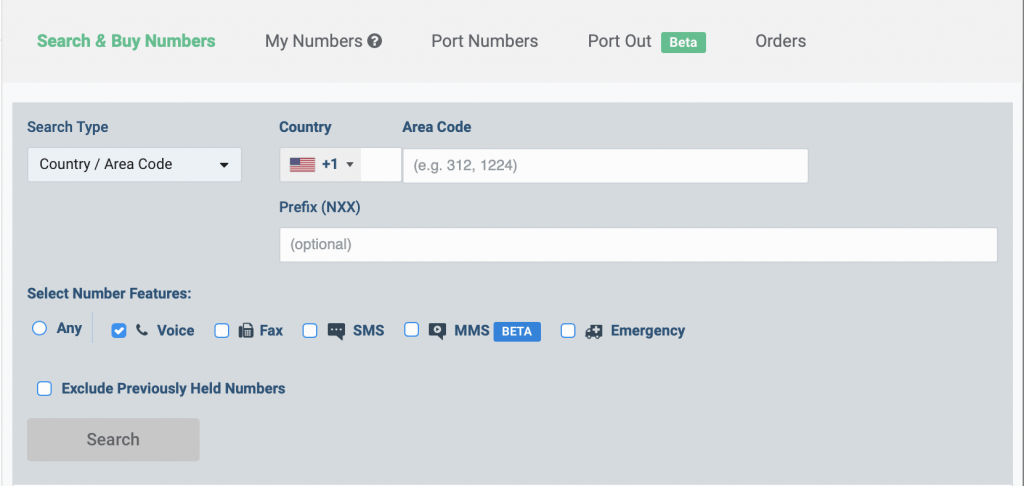1024x486 pixels.
Task: Switch to the Port Numbers tab
Action: tap(485, 41)
